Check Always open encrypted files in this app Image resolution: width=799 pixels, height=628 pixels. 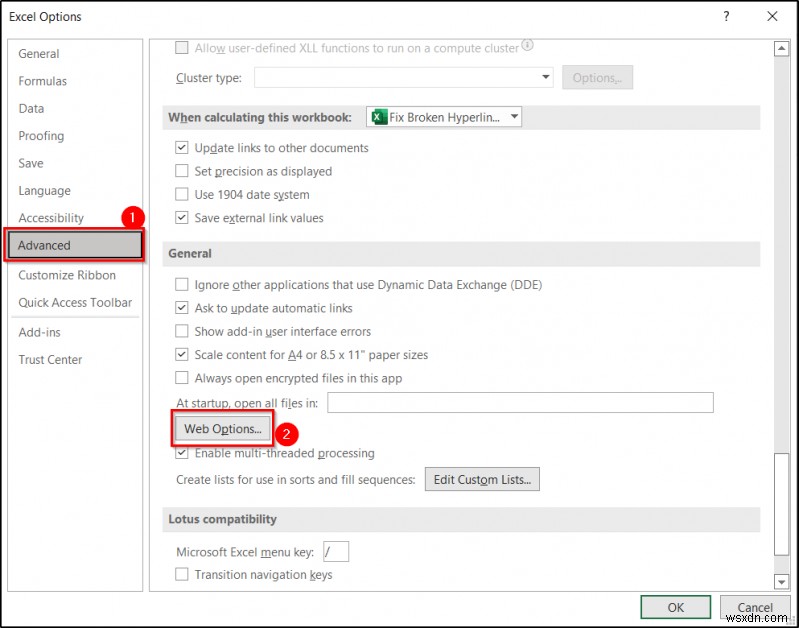[x=181, y=378]
